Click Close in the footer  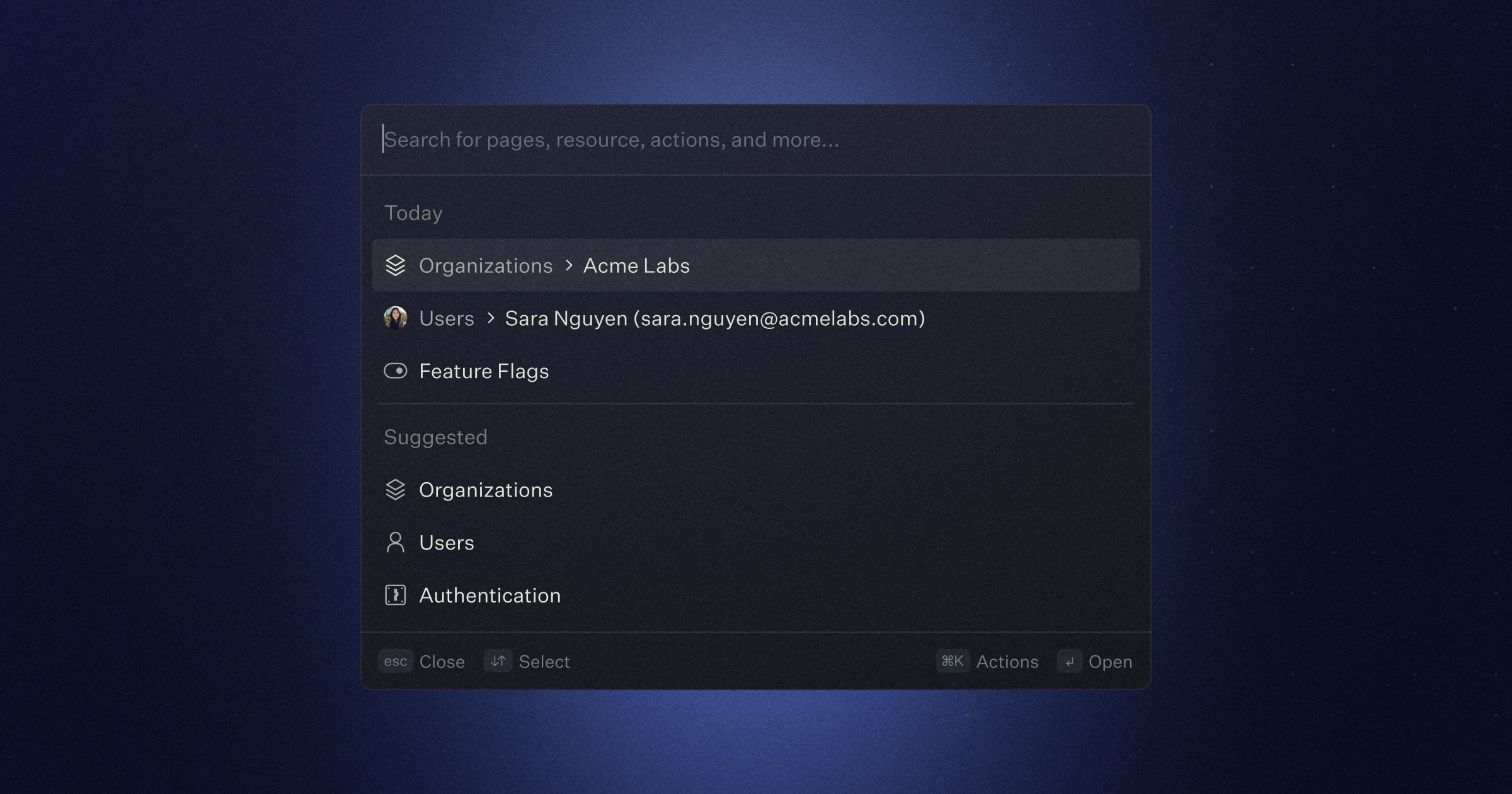click(x=442, y=661)
